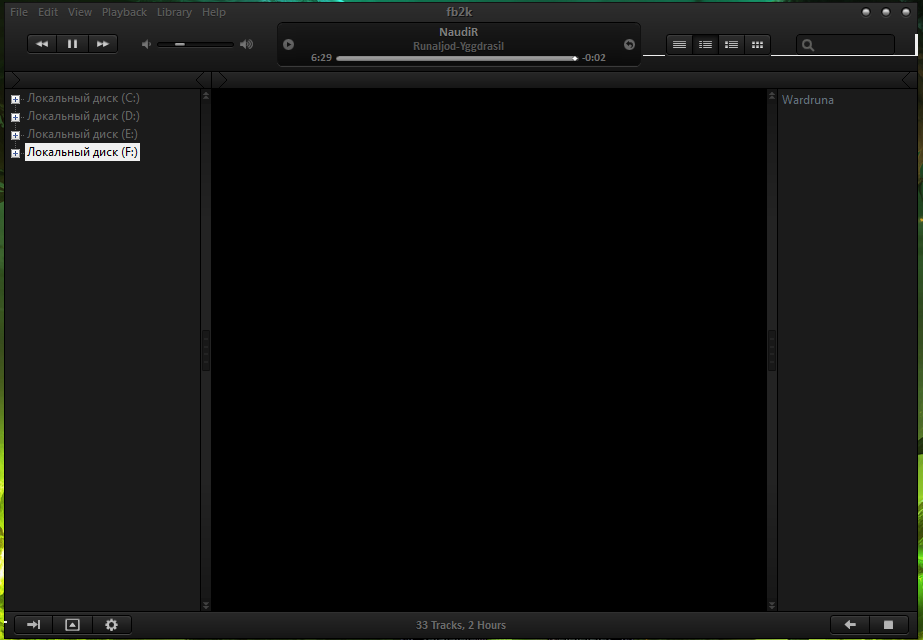Switch to the first plain list view layout
This screenshot has height=640, width=923.
[680, 44]
